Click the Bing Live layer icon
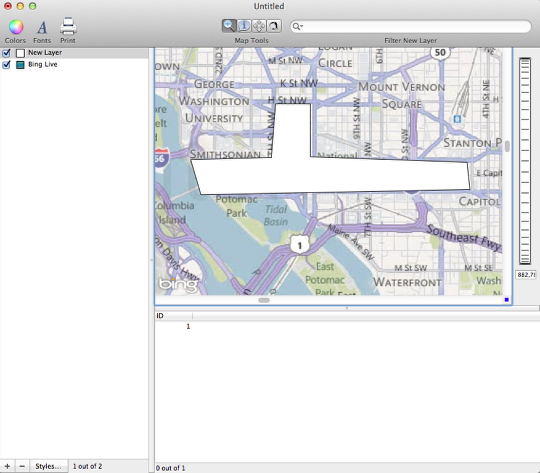 (20, 65)
